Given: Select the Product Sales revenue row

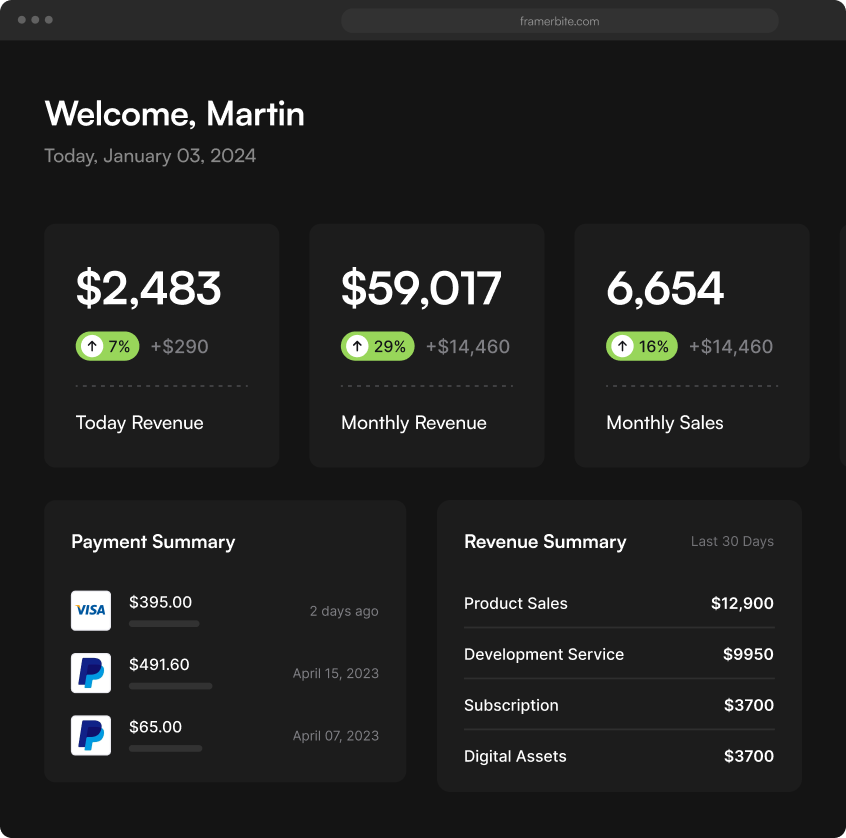Looking at the screenshot, I should 619,603.
